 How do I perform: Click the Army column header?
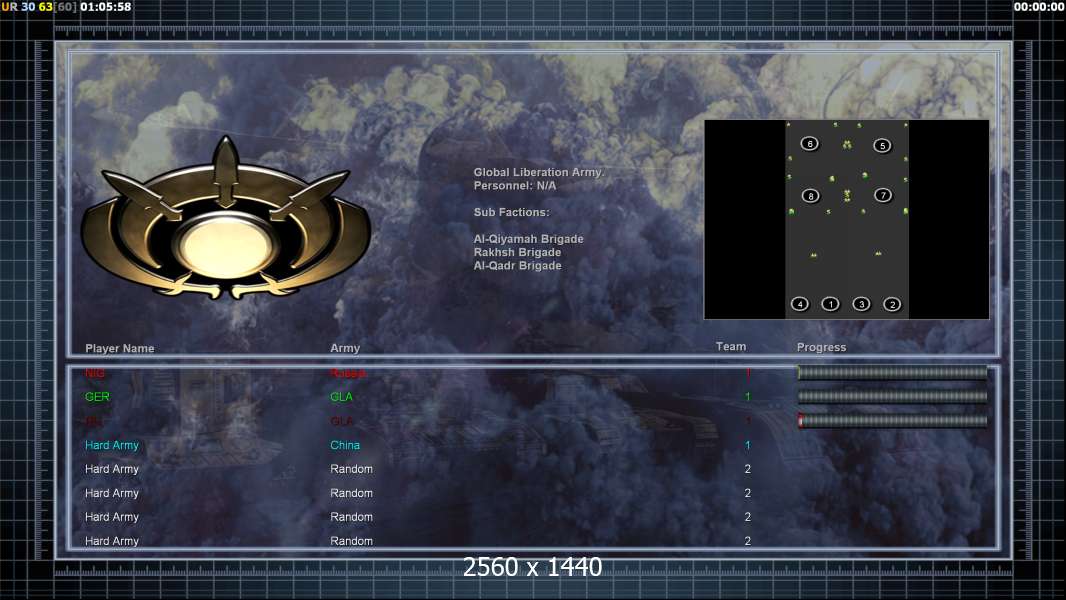click(x=345, y=347)
